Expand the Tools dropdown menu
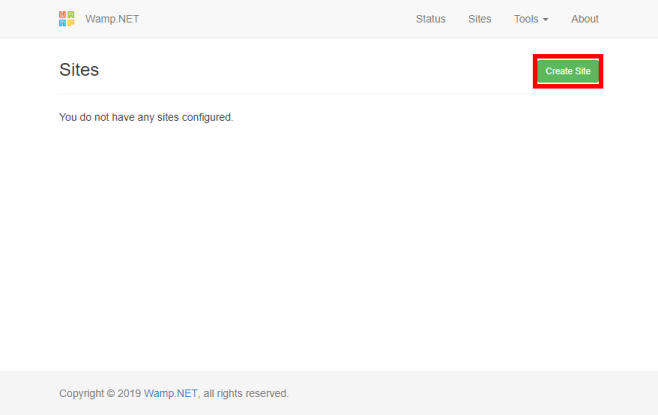 (x=531, y=19)
